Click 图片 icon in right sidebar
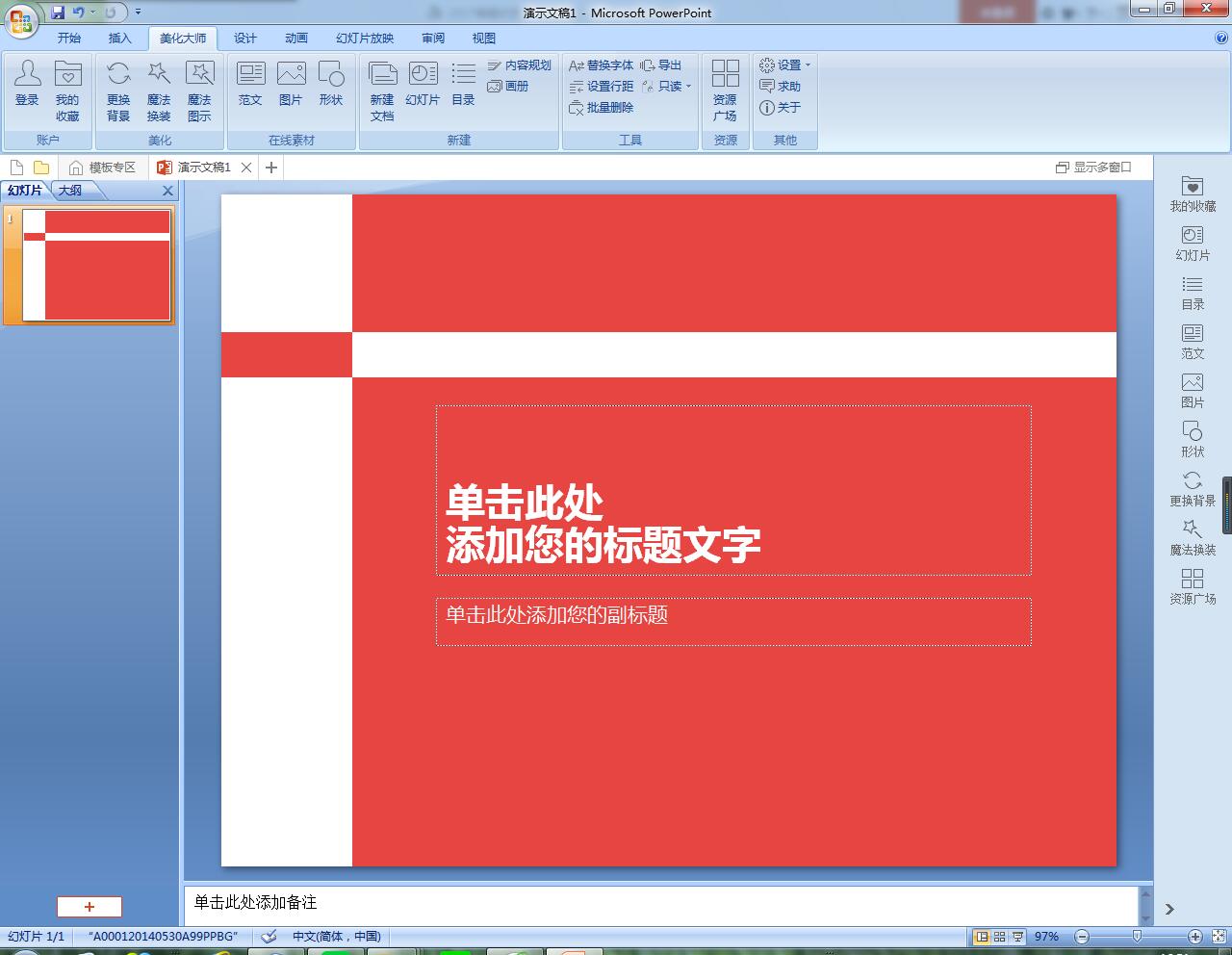The image size is (1232, 955). pyautogui.click(x=1192, y=390)
